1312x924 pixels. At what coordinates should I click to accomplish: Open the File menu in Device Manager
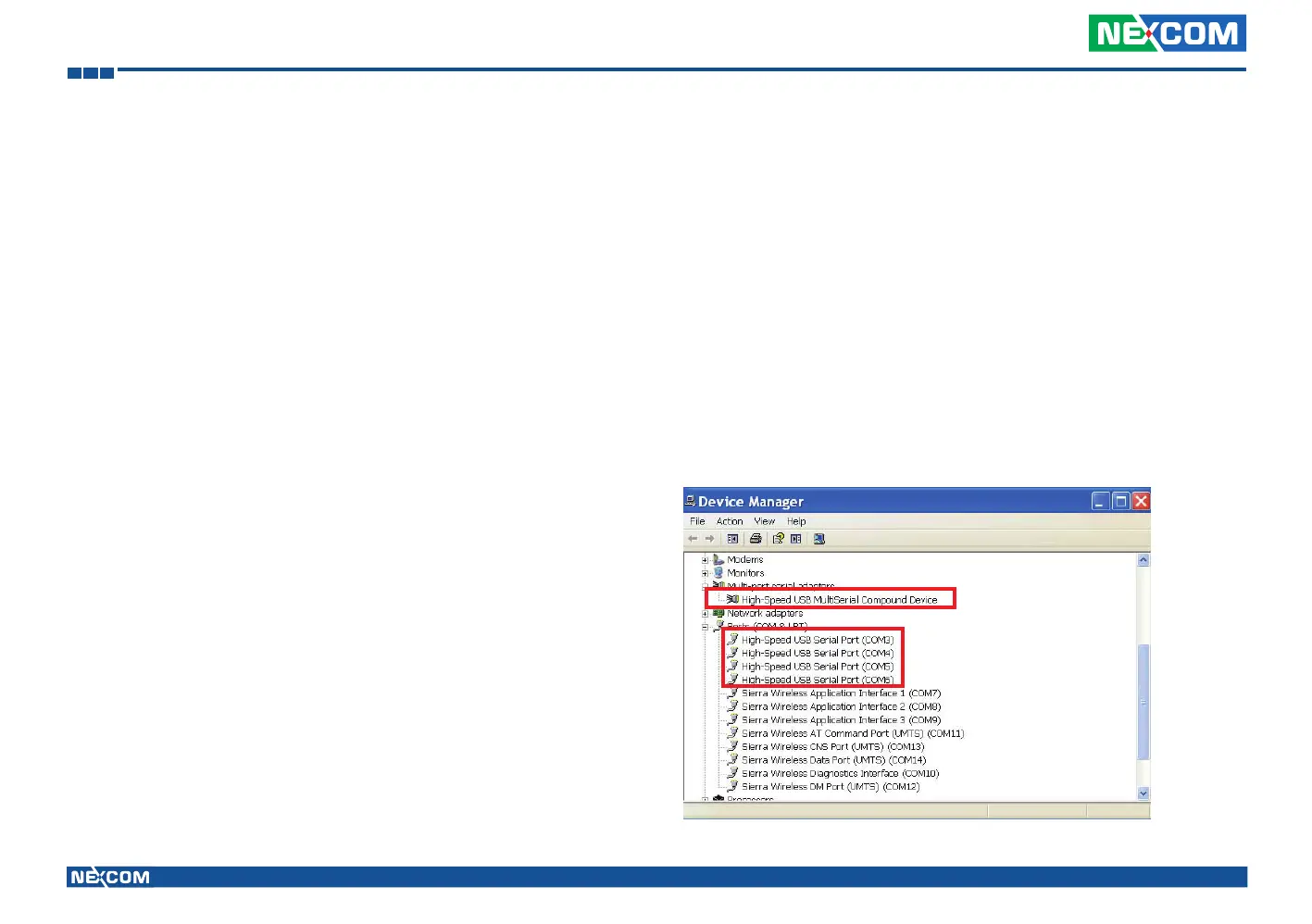coord(697,521)
